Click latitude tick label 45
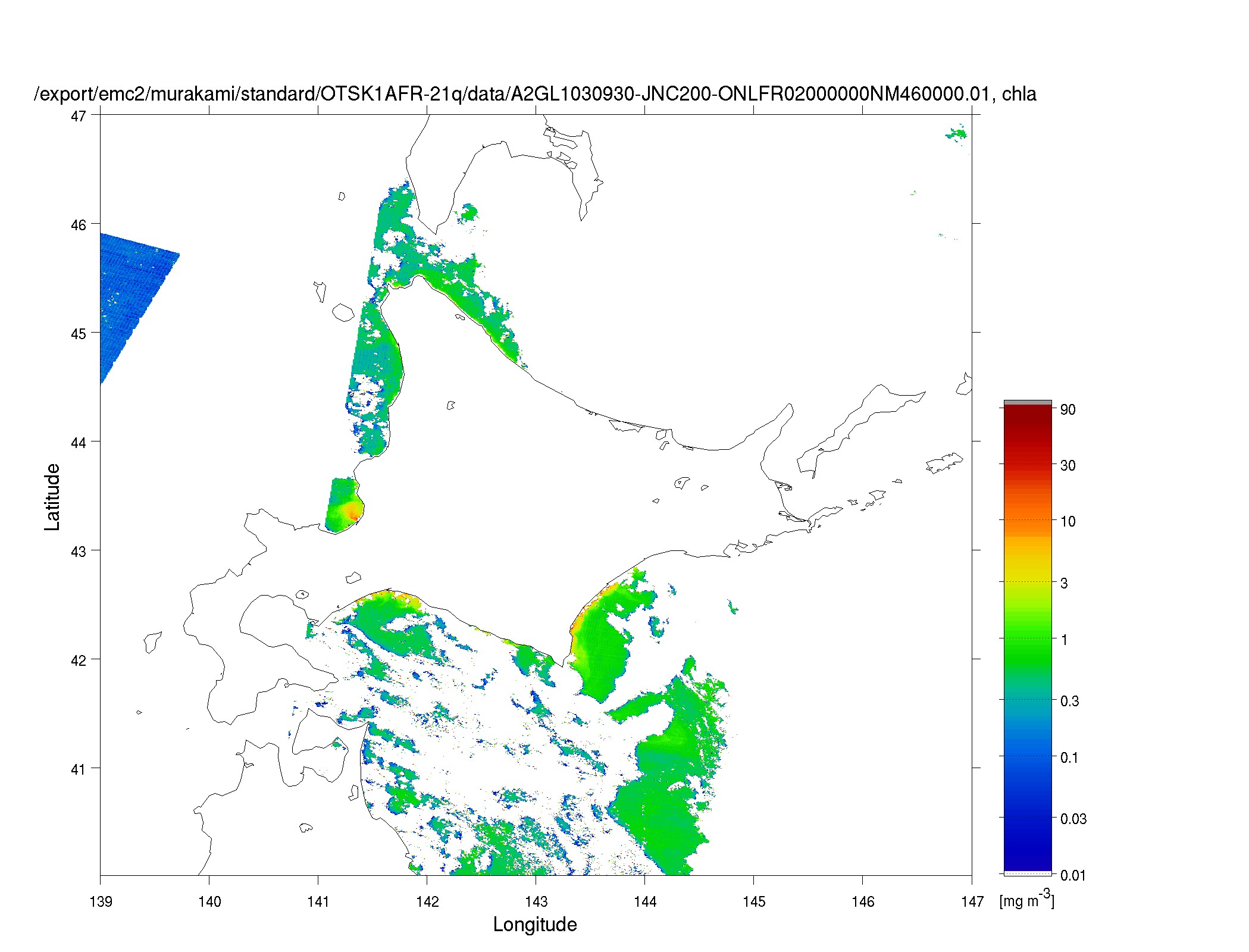Viewport: 1249px width, 952px height. click(79, 334)
